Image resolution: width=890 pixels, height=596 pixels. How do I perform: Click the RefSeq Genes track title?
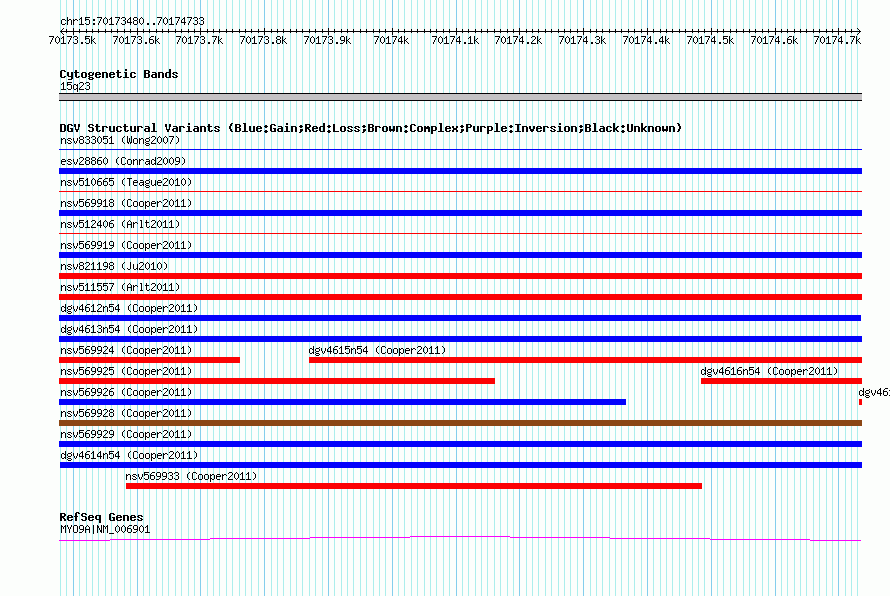click(102, 517)
